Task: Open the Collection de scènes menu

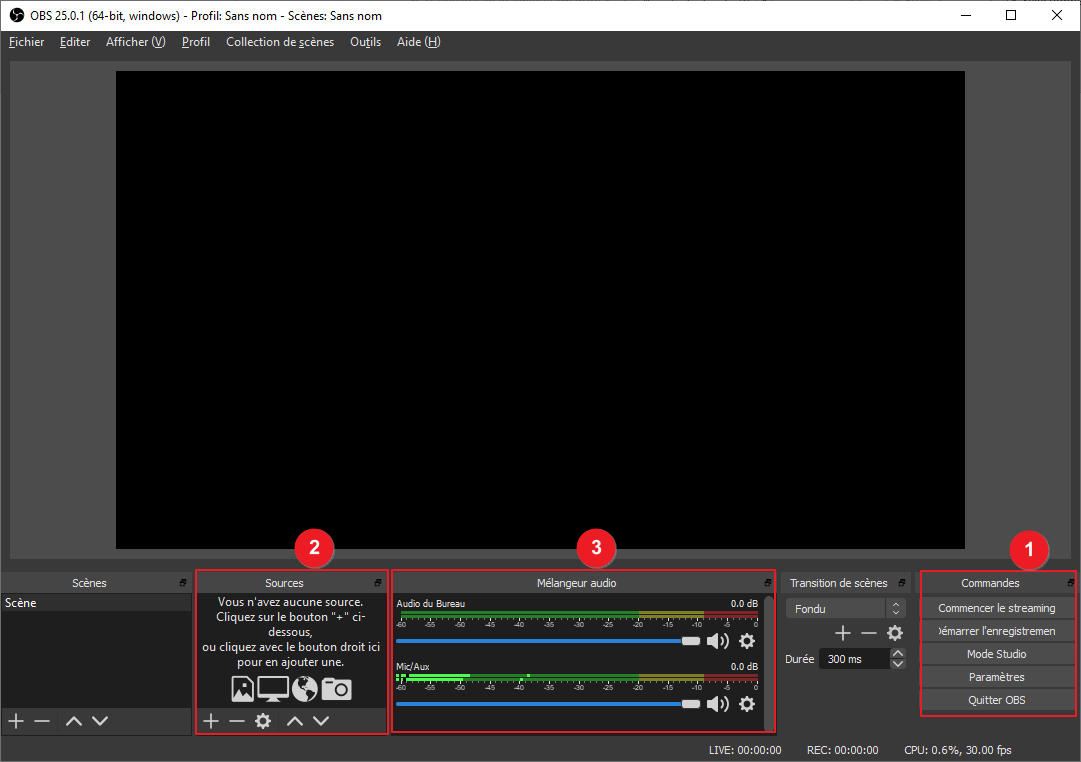Action: tap(279, 42)
